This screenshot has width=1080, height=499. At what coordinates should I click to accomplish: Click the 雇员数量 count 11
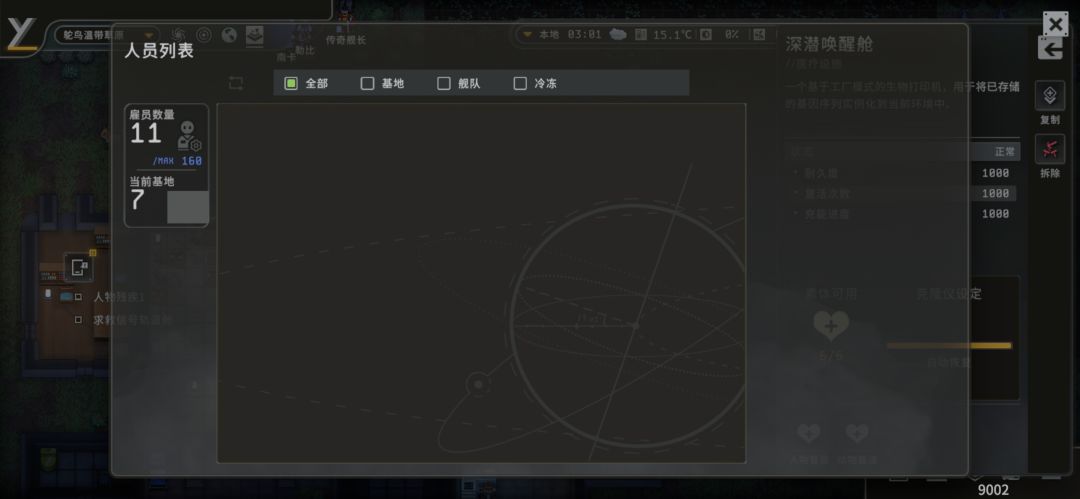tap(146, 134)
